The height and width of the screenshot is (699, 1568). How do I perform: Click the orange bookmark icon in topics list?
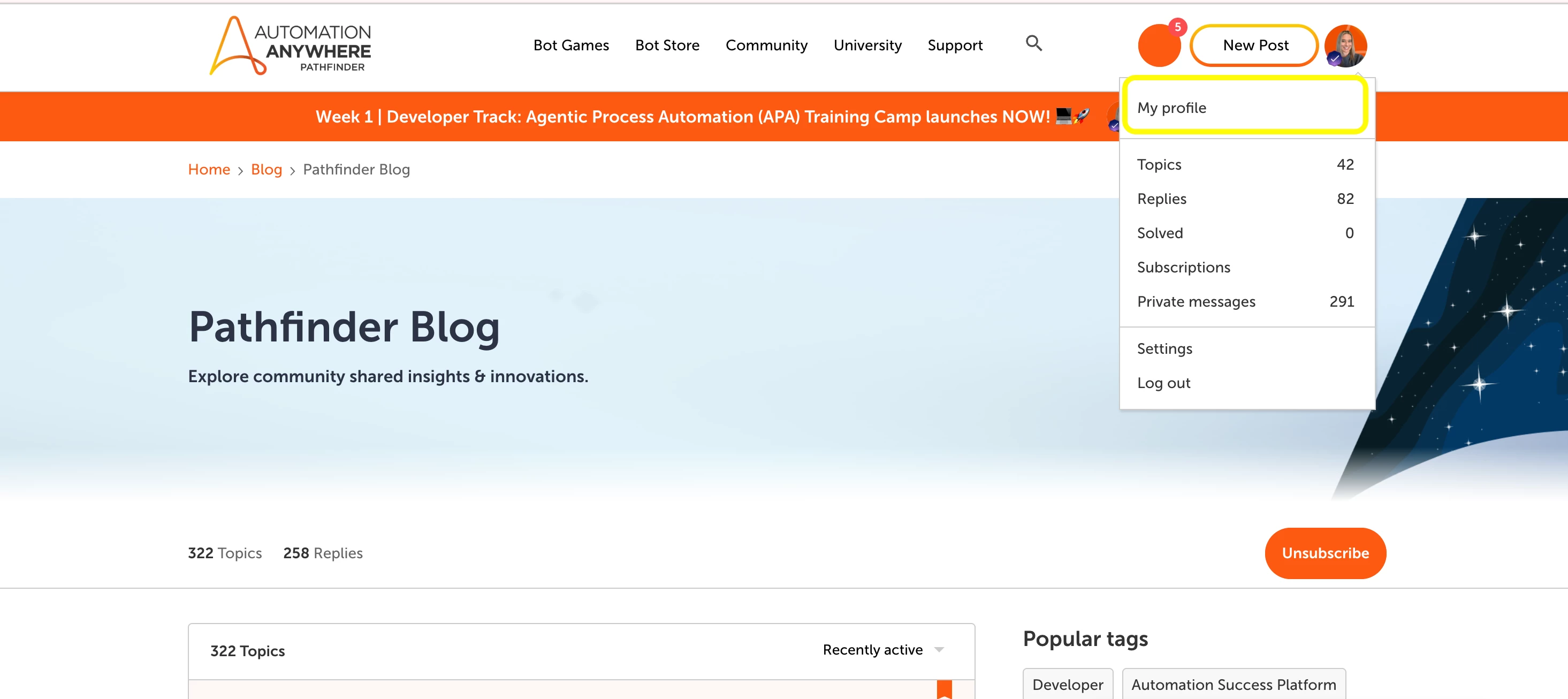(944, 689)
